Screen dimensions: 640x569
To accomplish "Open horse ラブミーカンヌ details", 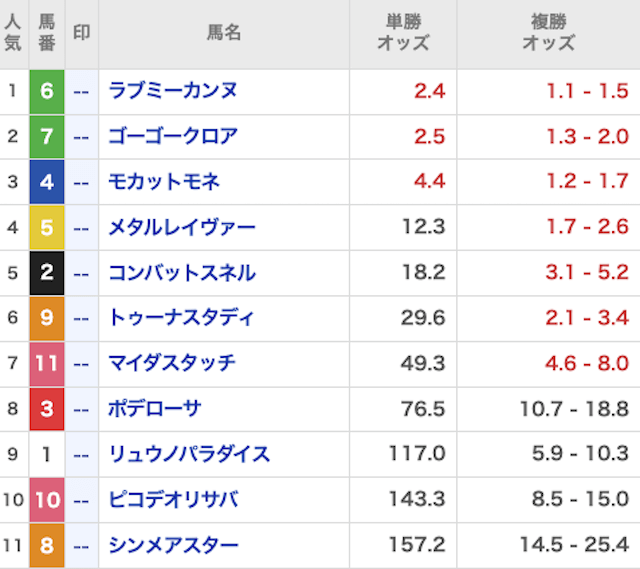I will pos(173,91).
